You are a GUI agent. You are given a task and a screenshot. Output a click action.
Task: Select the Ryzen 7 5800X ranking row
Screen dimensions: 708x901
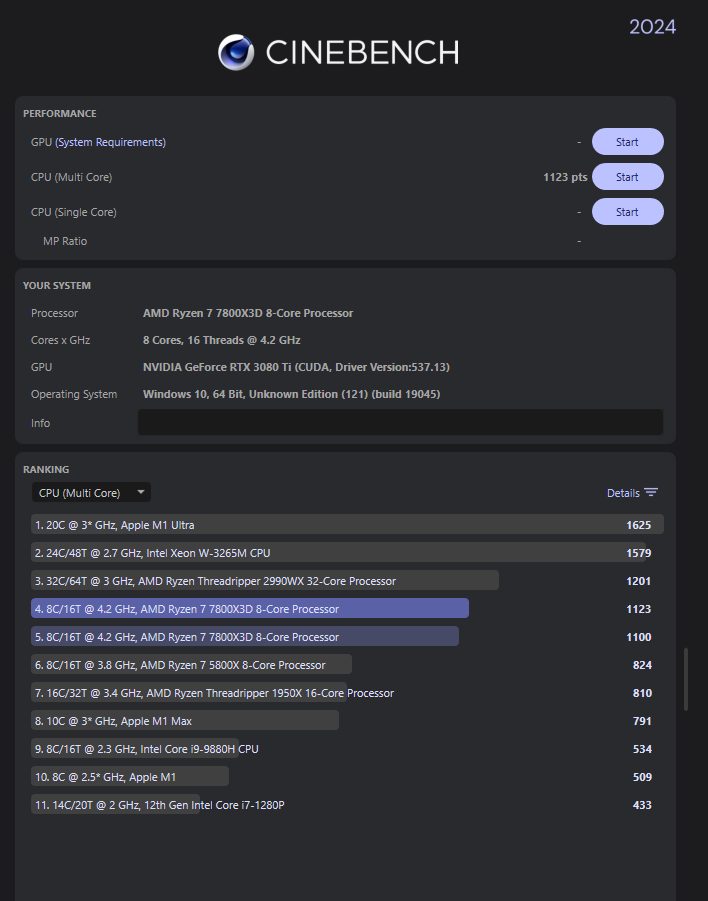click(x=192, y=665)
